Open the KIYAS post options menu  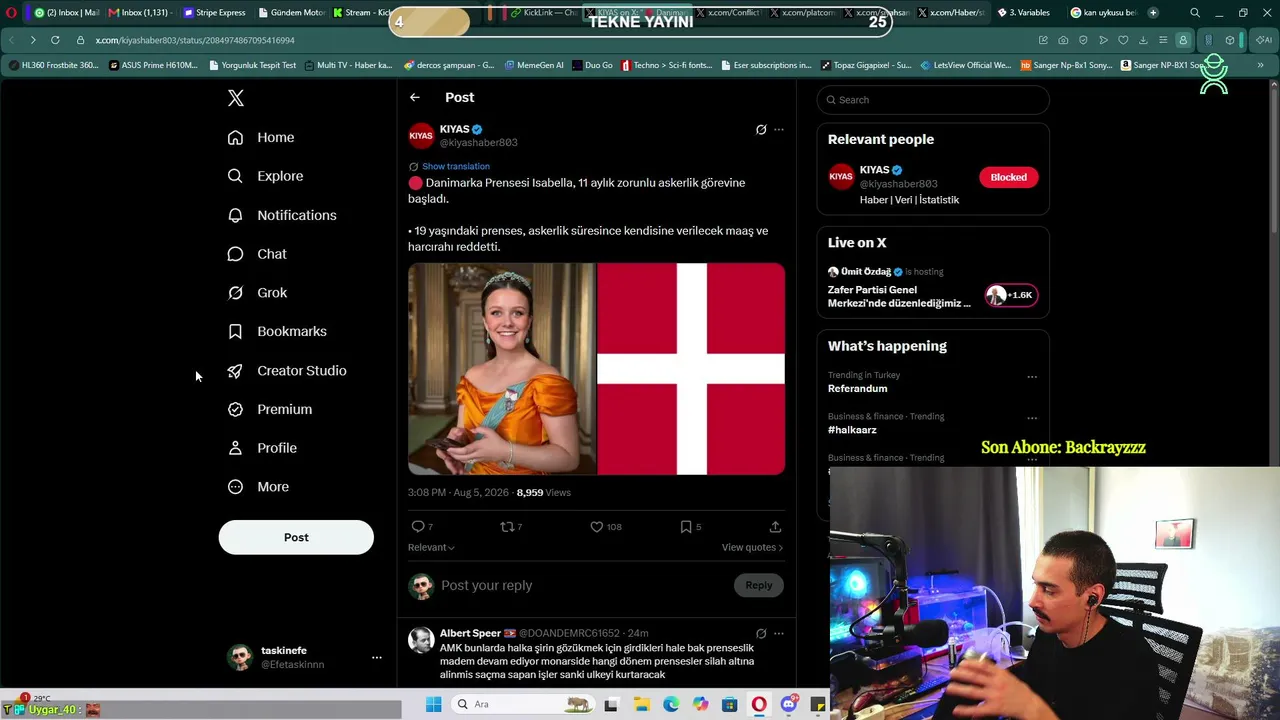779,129
